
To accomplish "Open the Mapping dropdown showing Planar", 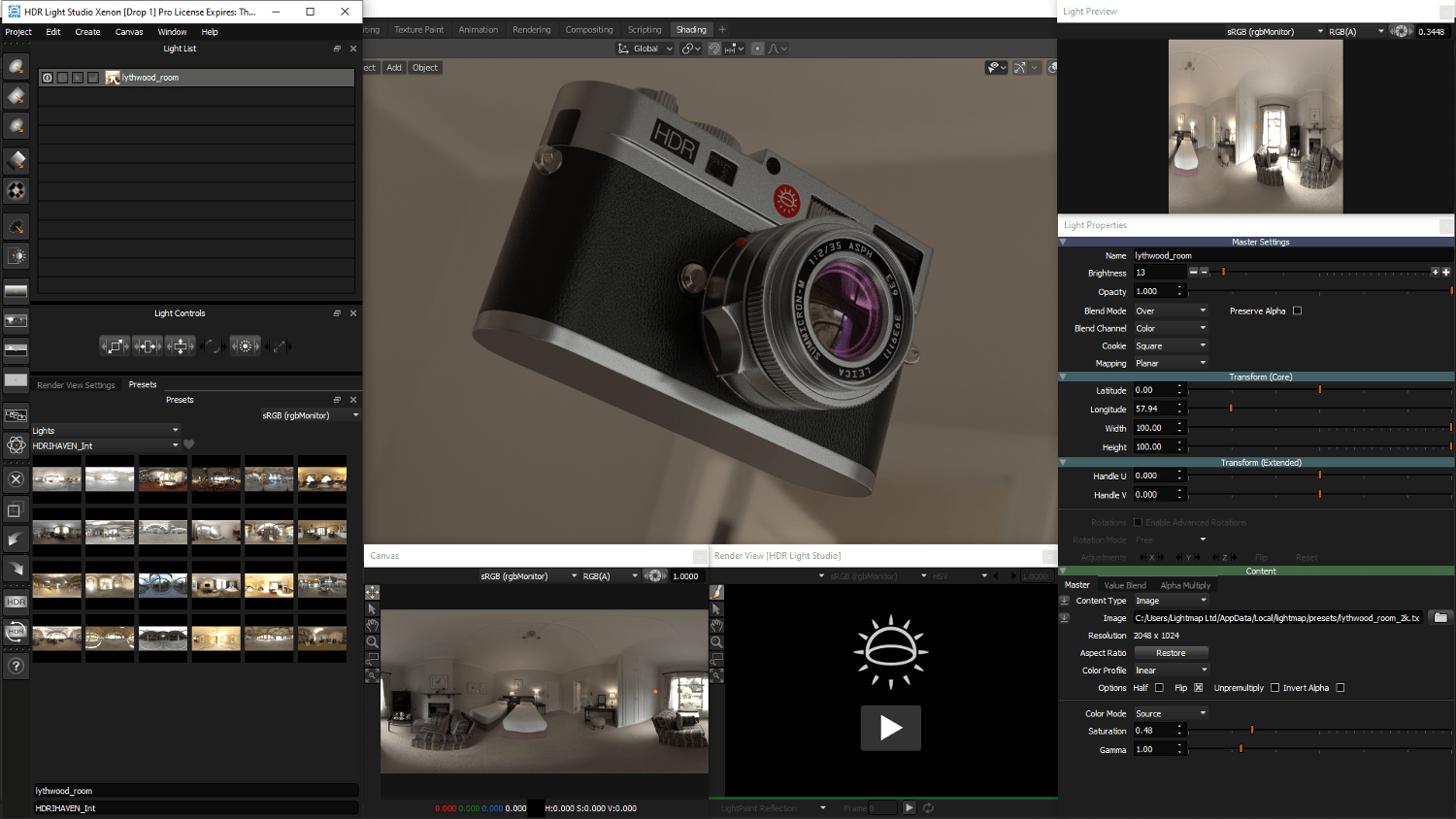I will click(x=1171, y=364).
